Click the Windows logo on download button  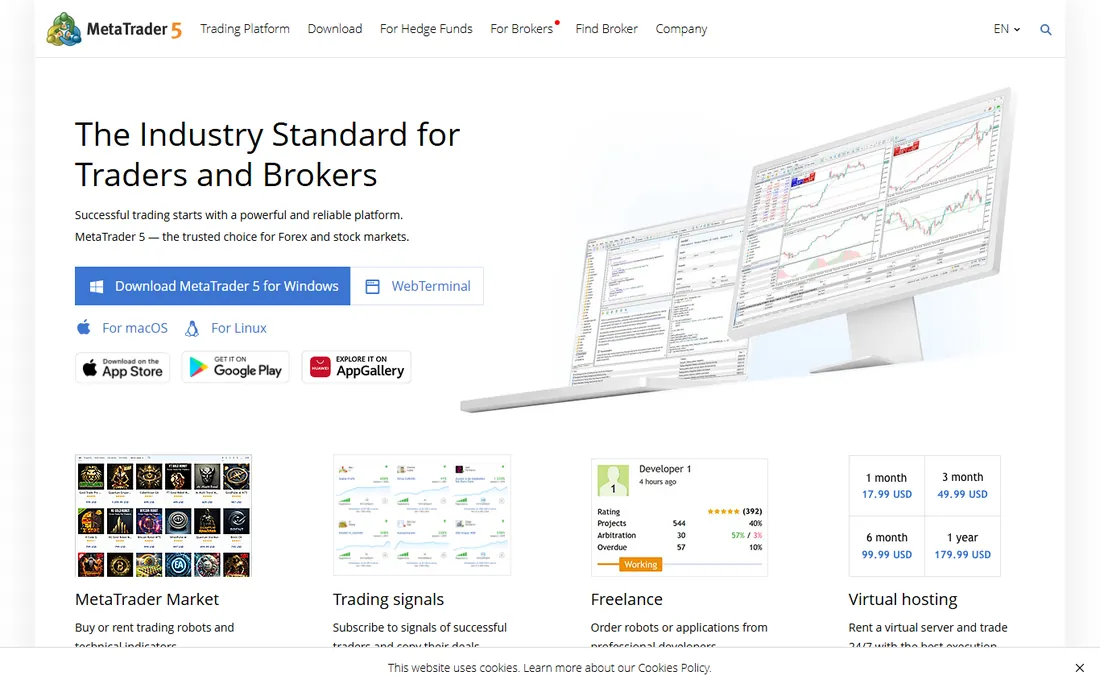97,286
